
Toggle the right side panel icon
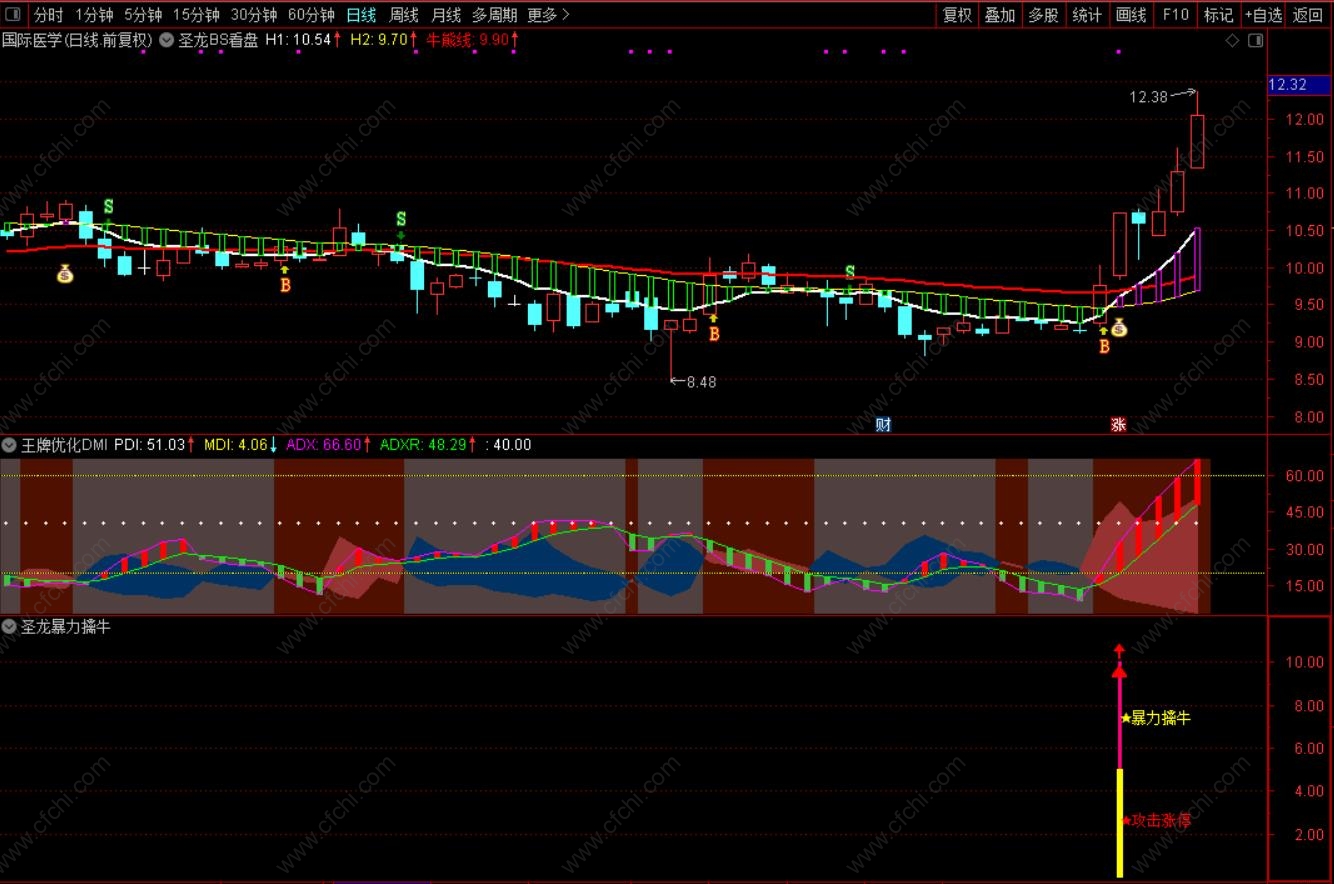coord(1255,40)
